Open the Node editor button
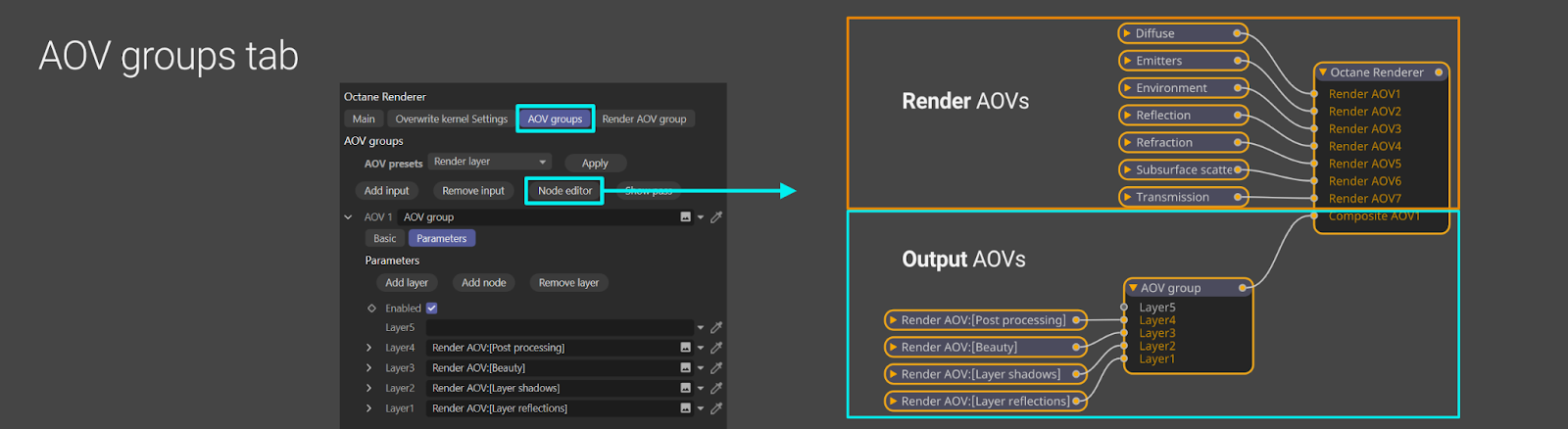The width and height of the screenshot is (1568, 429). pos(565,191)
